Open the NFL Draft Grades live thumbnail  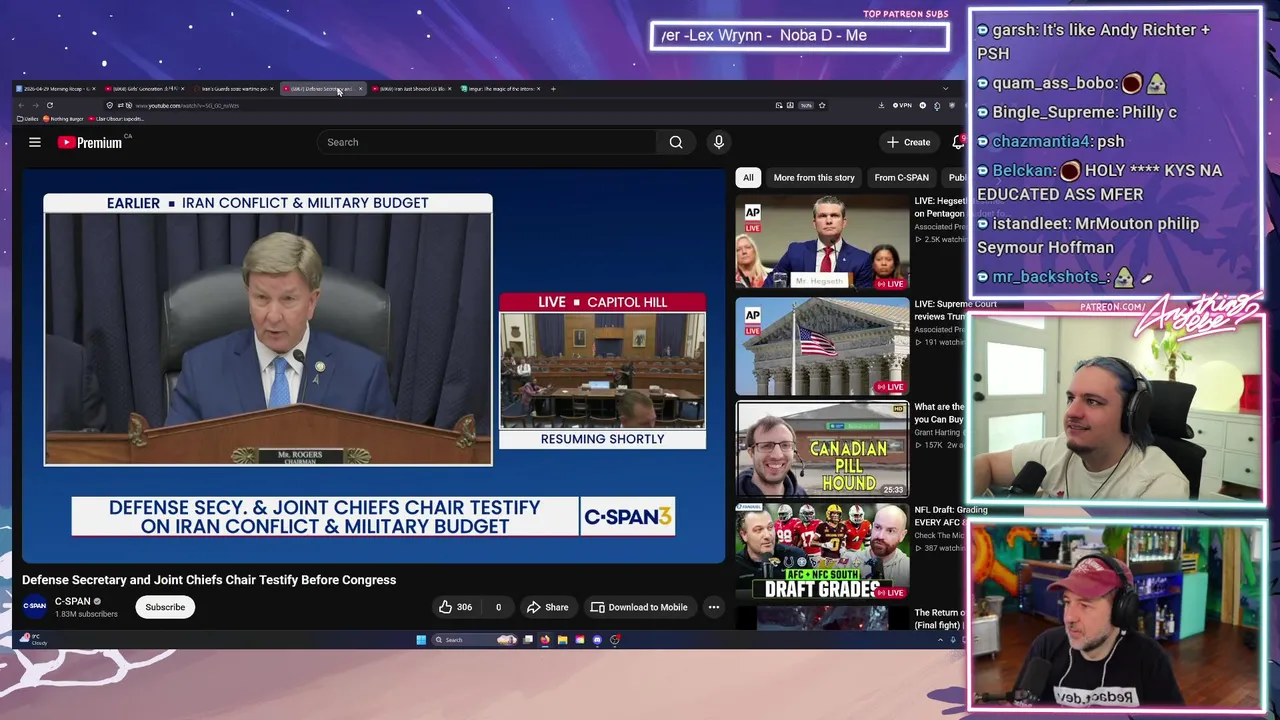tap(822, 551)
